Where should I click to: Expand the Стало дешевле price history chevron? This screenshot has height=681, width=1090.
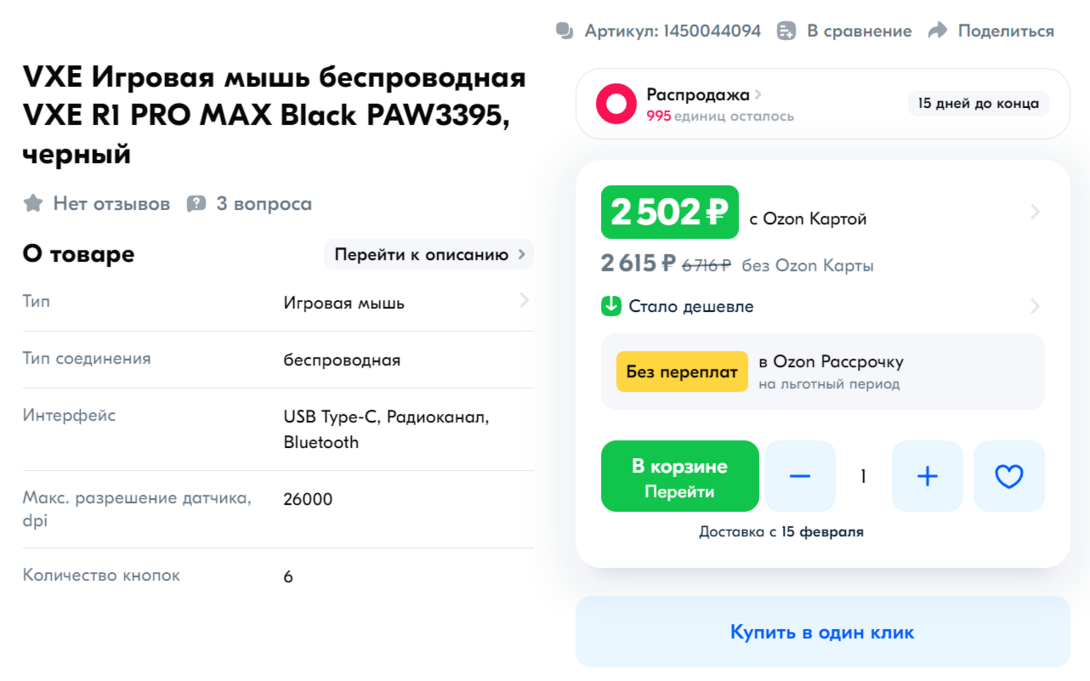(x=1035, y=306)
